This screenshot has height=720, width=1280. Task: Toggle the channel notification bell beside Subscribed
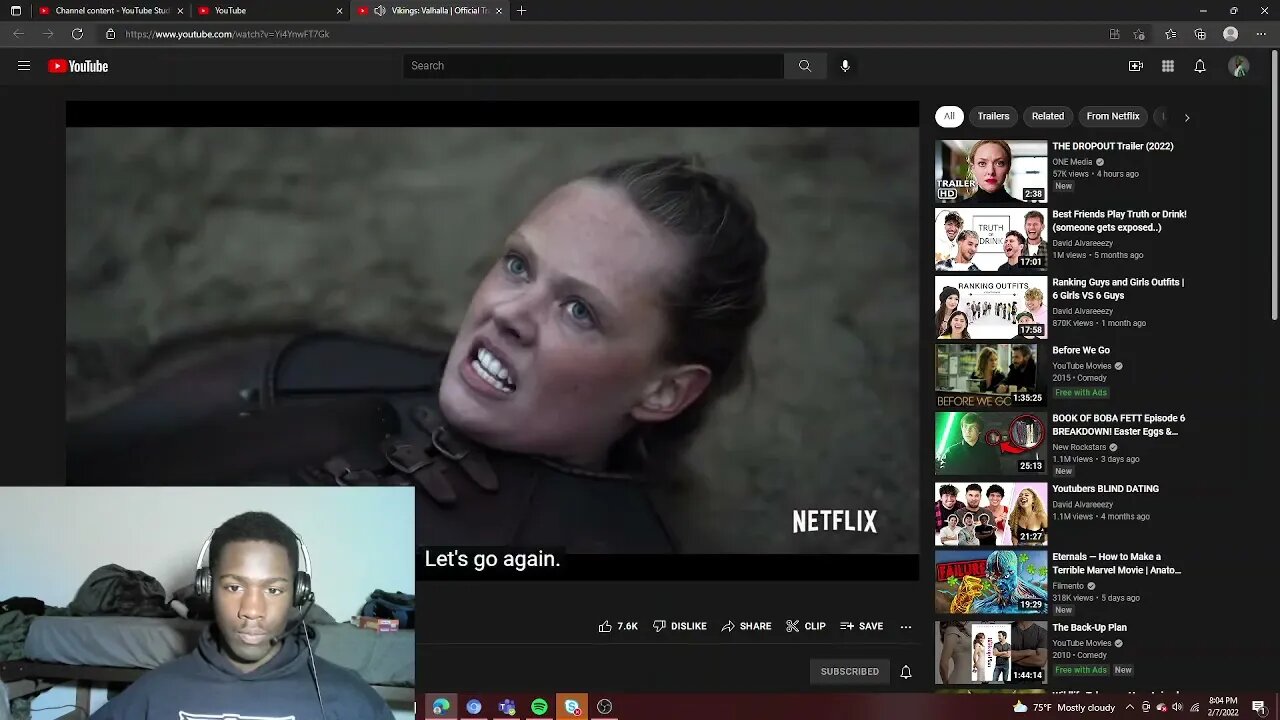pos(906,672)
